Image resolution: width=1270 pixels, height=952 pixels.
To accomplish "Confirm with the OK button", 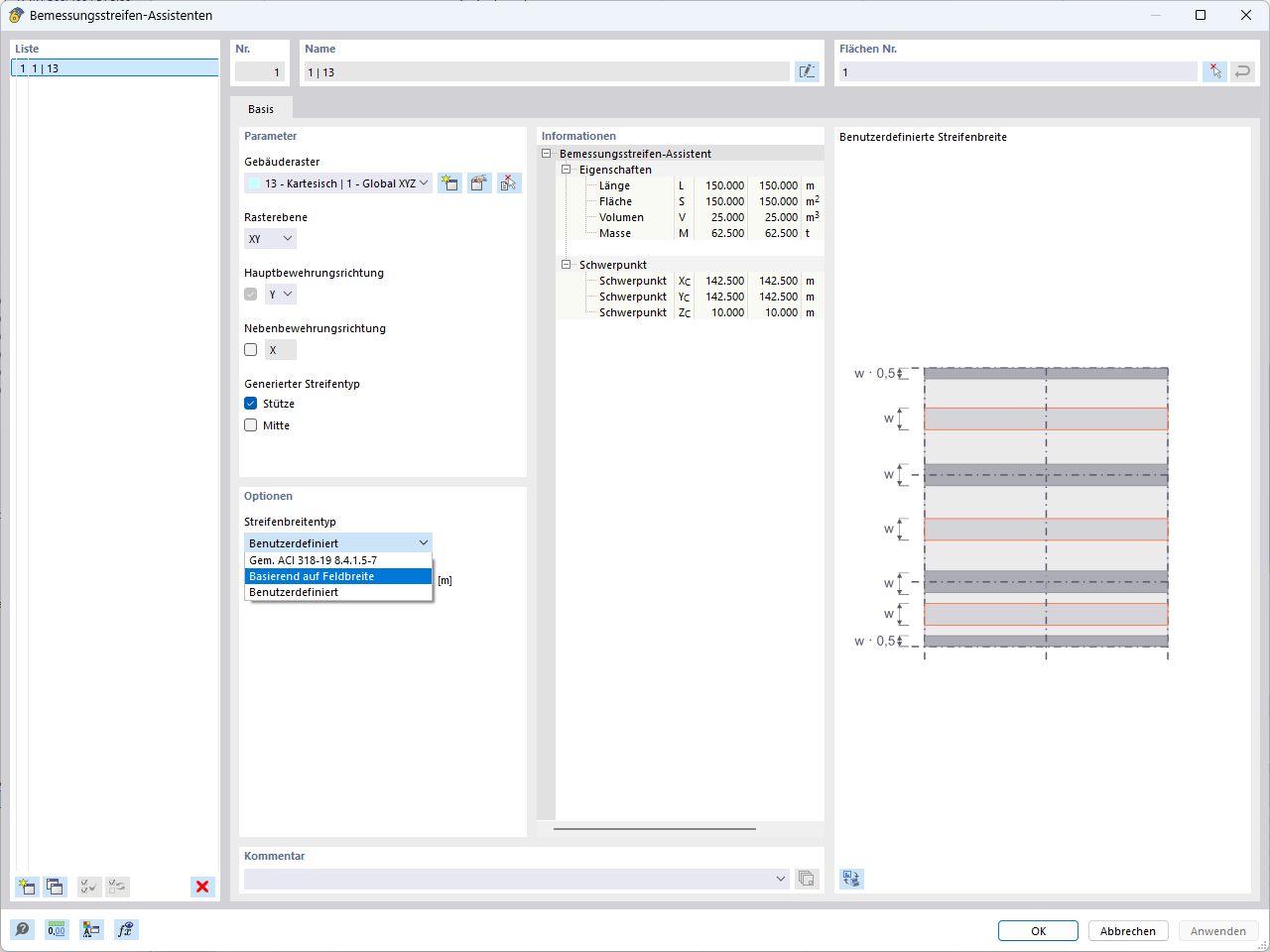I will pyautogui.click(x=1038, y=931).
